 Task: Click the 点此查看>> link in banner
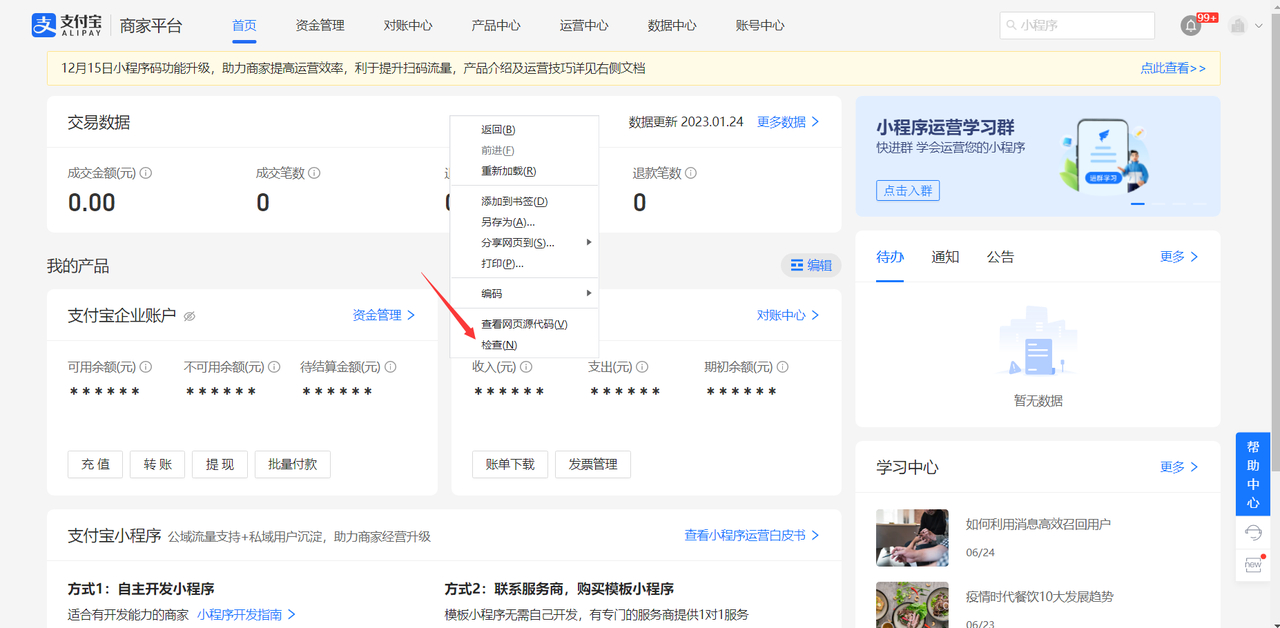click(1173, 68)
